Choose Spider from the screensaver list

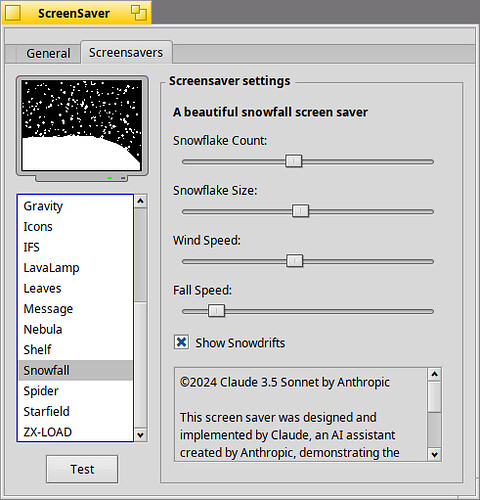[76, 391]
